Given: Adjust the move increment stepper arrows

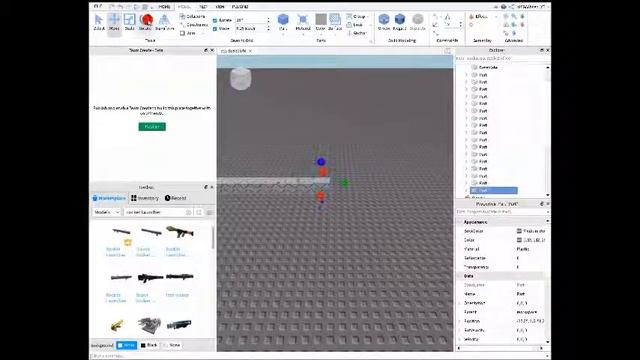Looking at the screenshot, I should (x=268, y=29).
